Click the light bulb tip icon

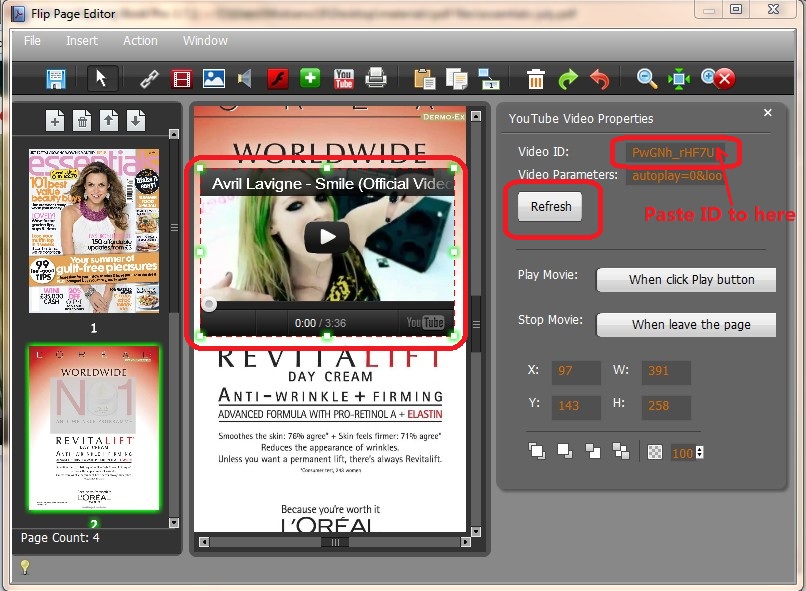25,567
